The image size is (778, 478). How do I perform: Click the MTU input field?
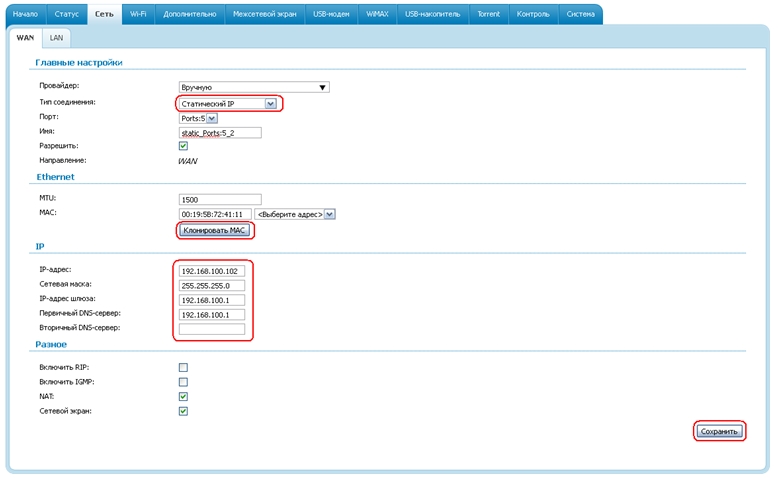click(x=219, y=199)
